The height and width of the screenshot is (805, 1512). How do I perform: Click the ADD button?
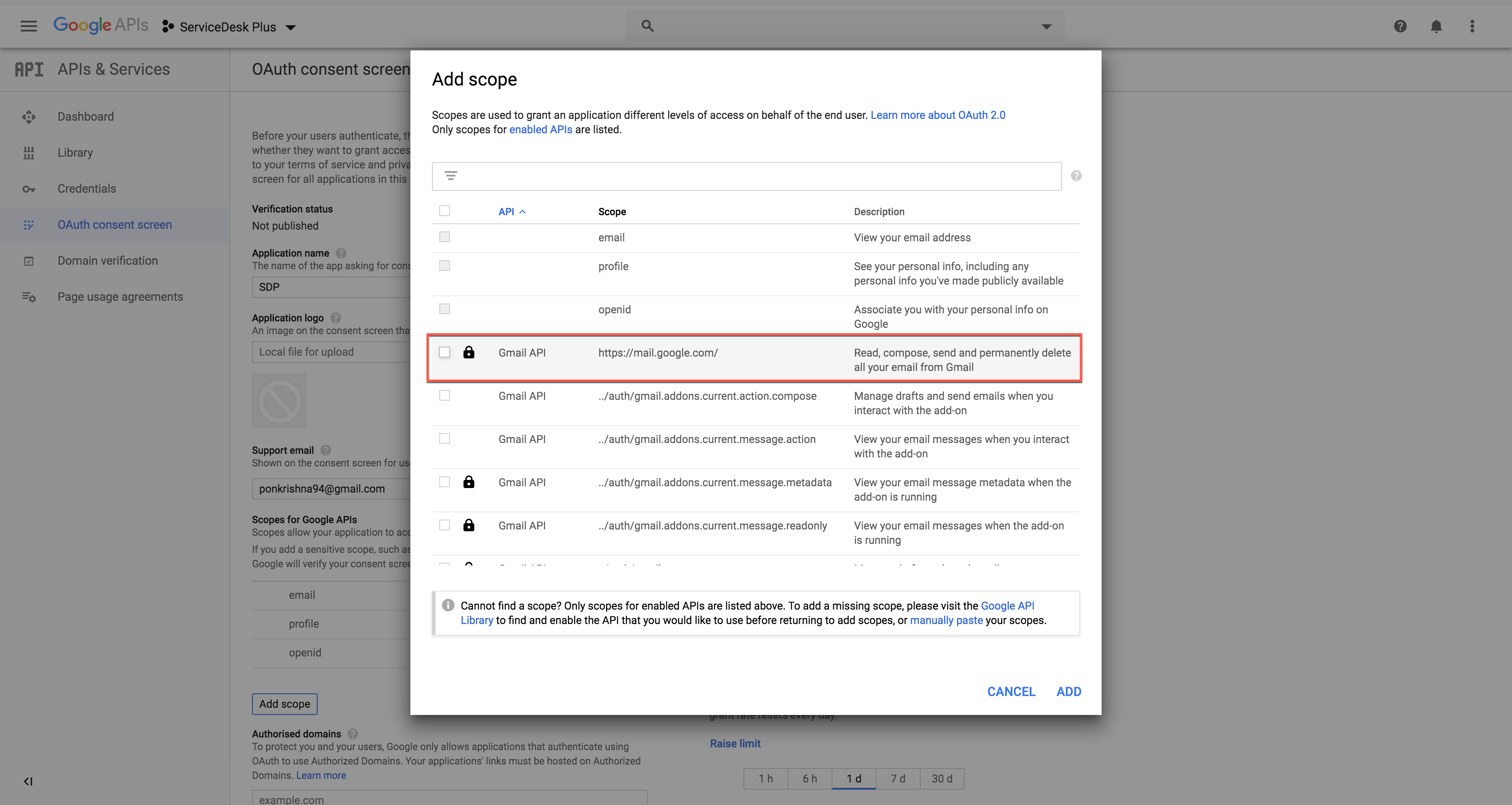[x=1068, y=692]
